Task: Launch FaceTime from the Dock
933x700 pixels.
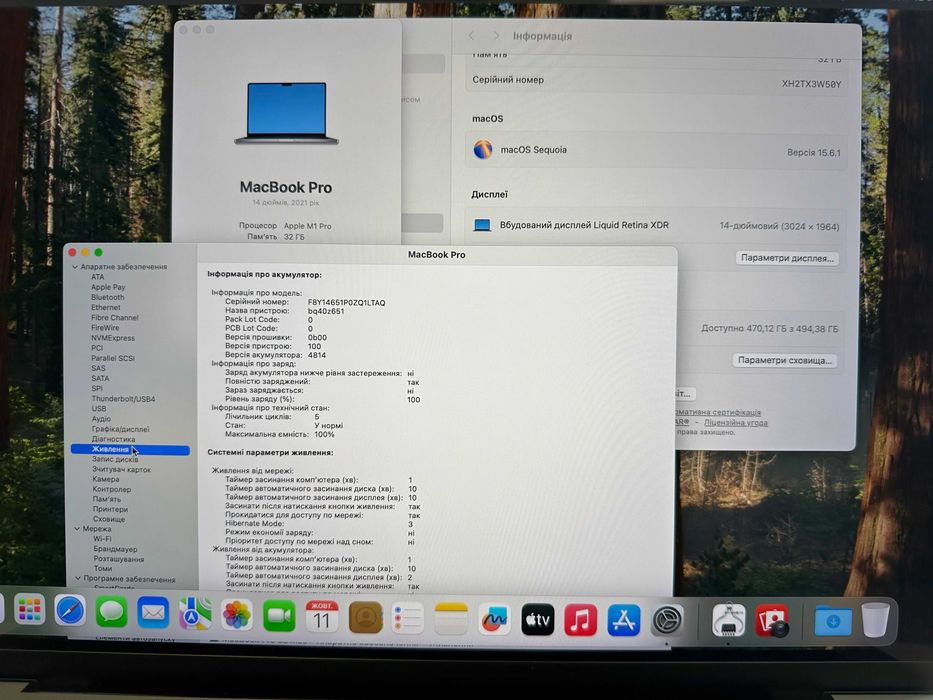Action: 279,616
